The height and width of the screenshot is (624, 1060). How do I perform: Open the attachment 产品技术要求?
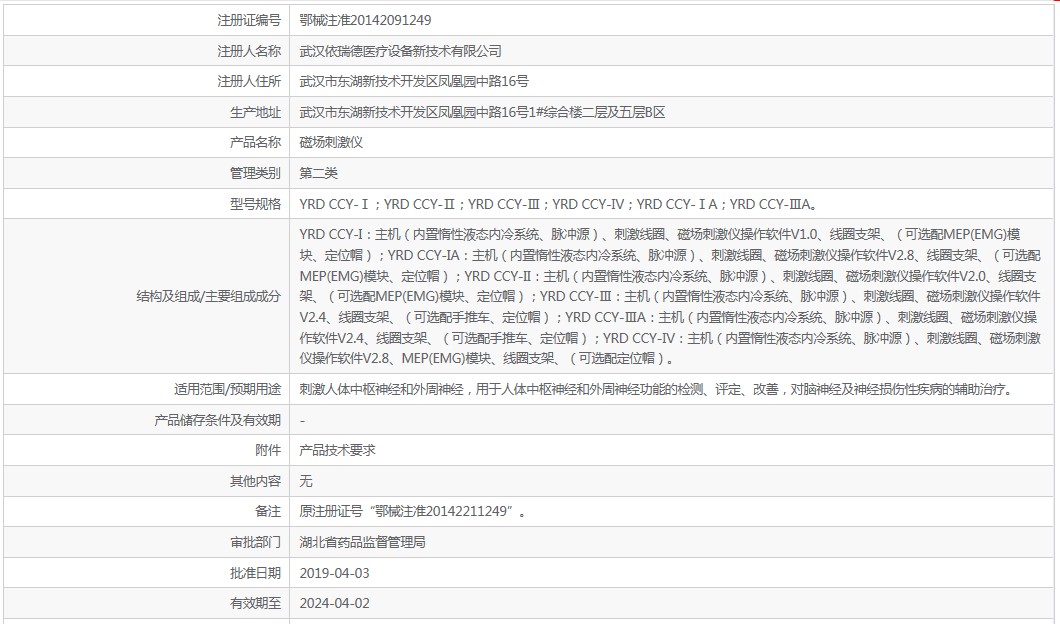pyautogui.click(x=337, y=450)
